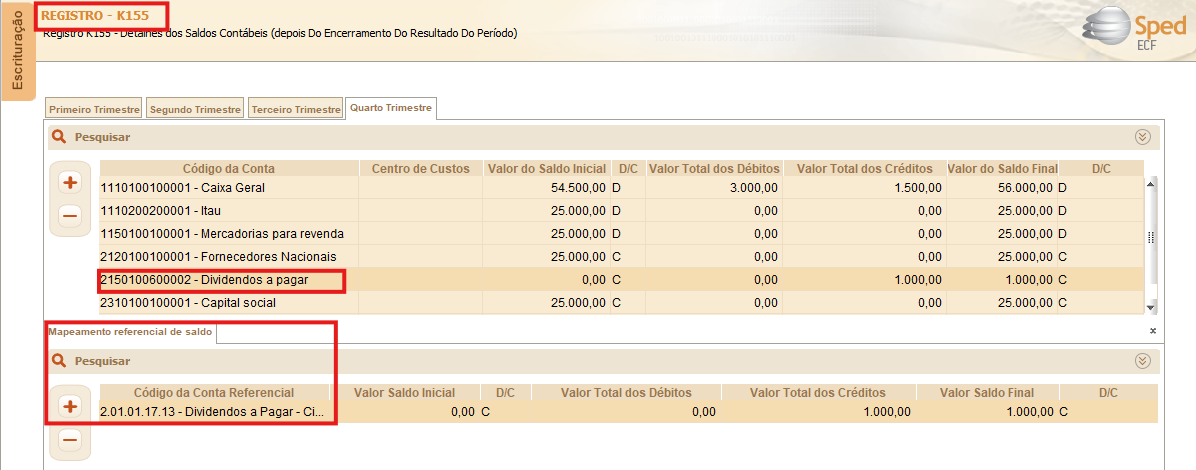Viewport: 1196px width, 470px height.
Task: Click the search magnifier in lower Pesquisar bar
Action: pyautogui.click(x=59, y=361)
